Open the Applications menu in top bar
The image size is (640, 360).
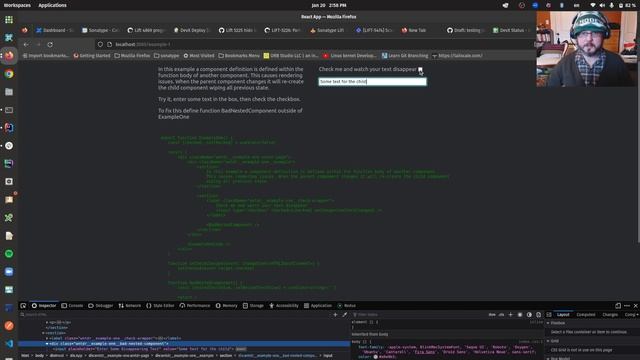pyautogui.click(x=52, y=5)
